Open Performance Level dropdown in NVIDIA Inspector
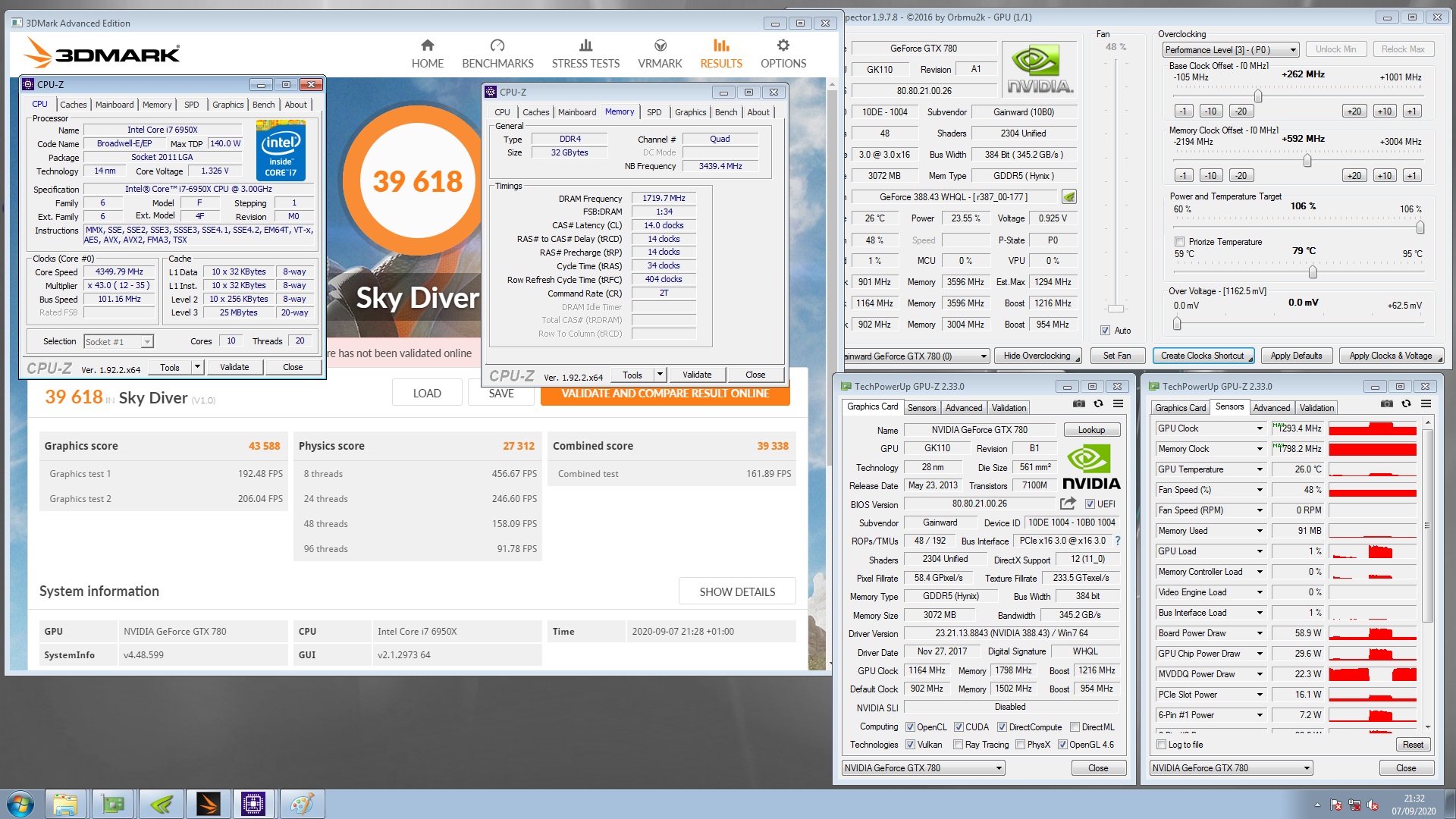The width and height of the screenshot is (1456, 819). coord(1231,50)
